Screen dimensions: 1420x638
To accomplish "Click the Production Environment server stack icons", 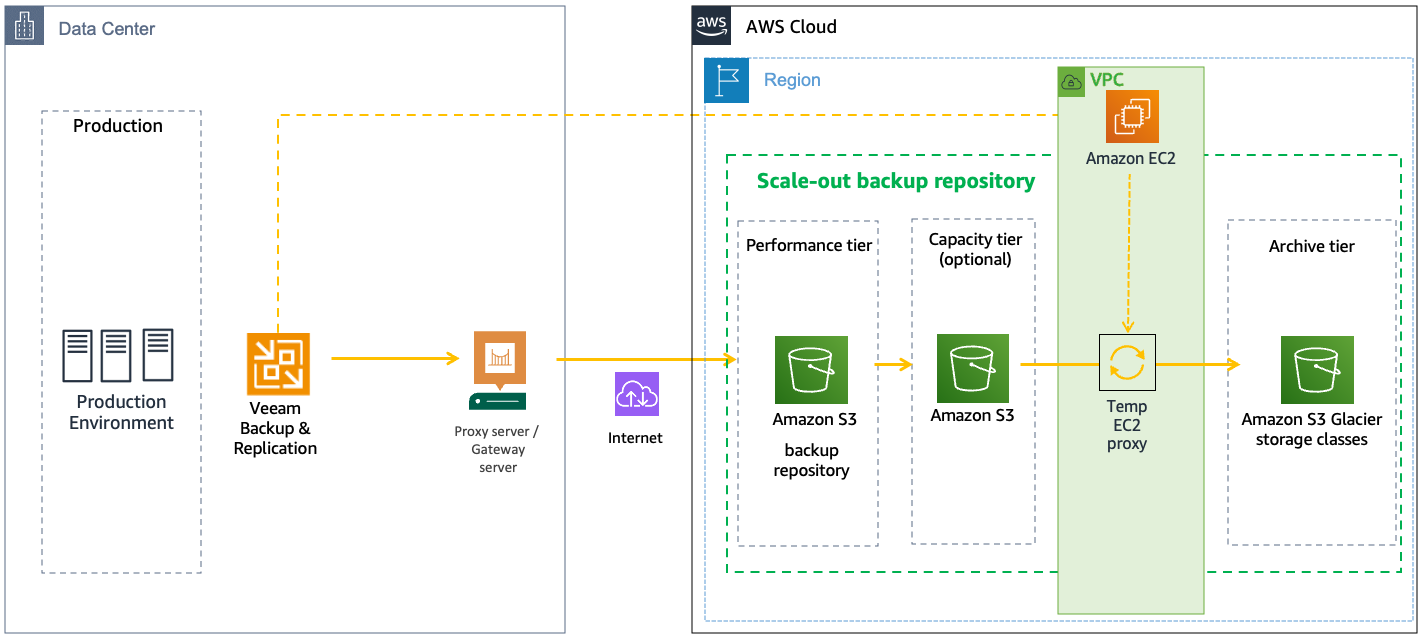I will [118, 354].
